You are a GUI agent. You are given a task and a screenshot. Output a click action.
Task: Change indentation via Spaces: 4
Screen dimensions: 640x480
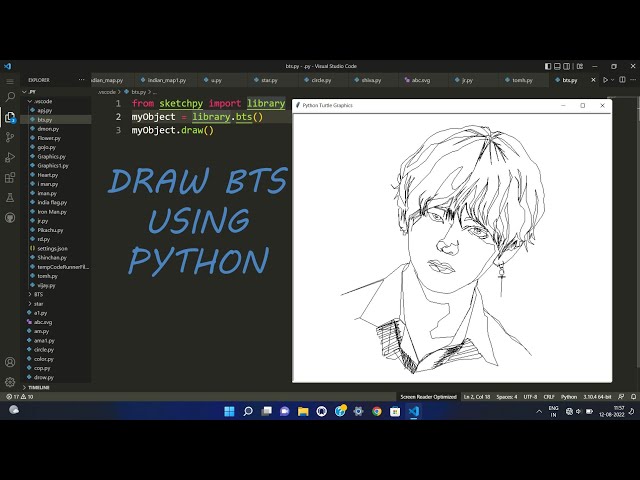pyautogui.click(x=507, y=397)
